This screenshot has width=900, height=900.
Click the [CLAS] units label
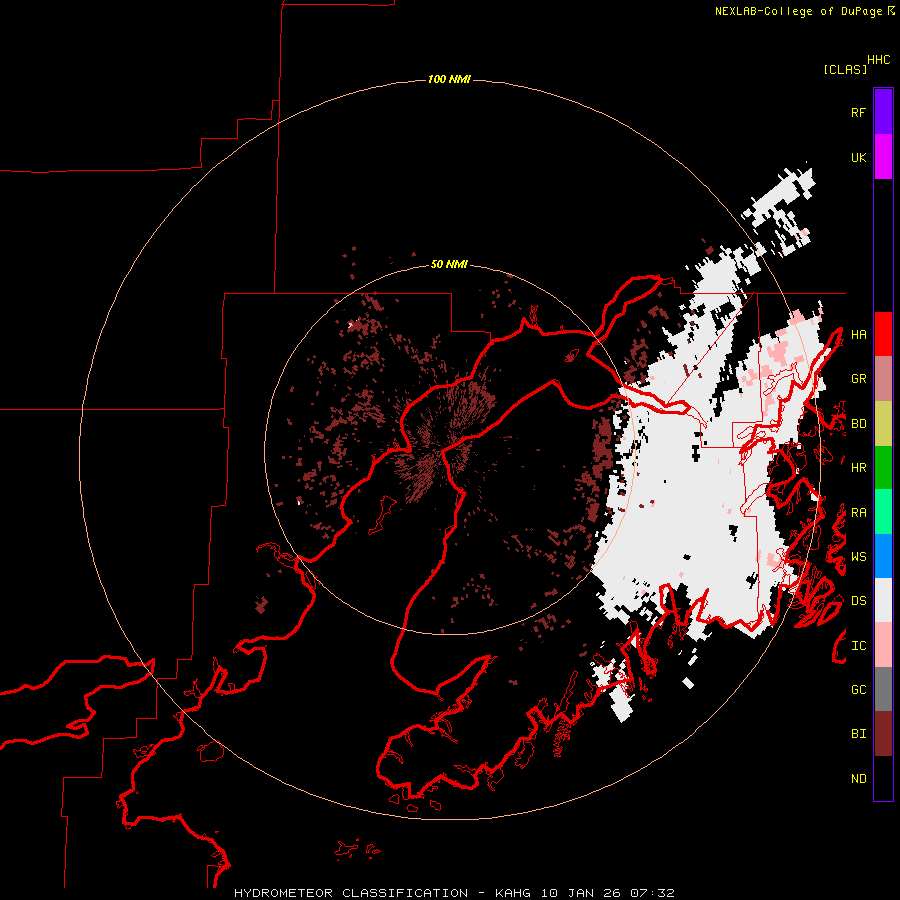[x=845, y=70]
